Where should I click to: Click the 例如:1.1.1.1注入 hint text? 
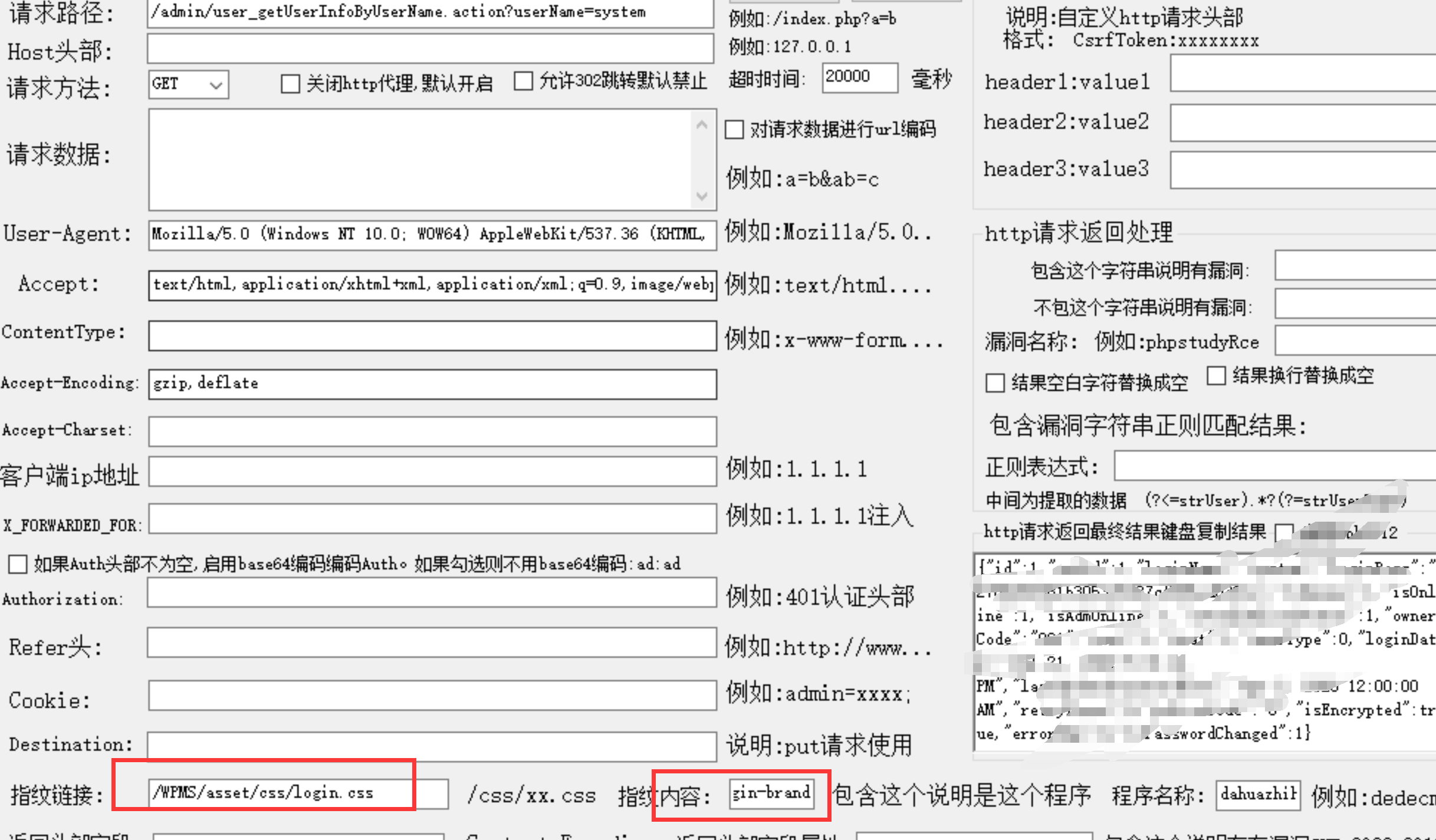820,516
